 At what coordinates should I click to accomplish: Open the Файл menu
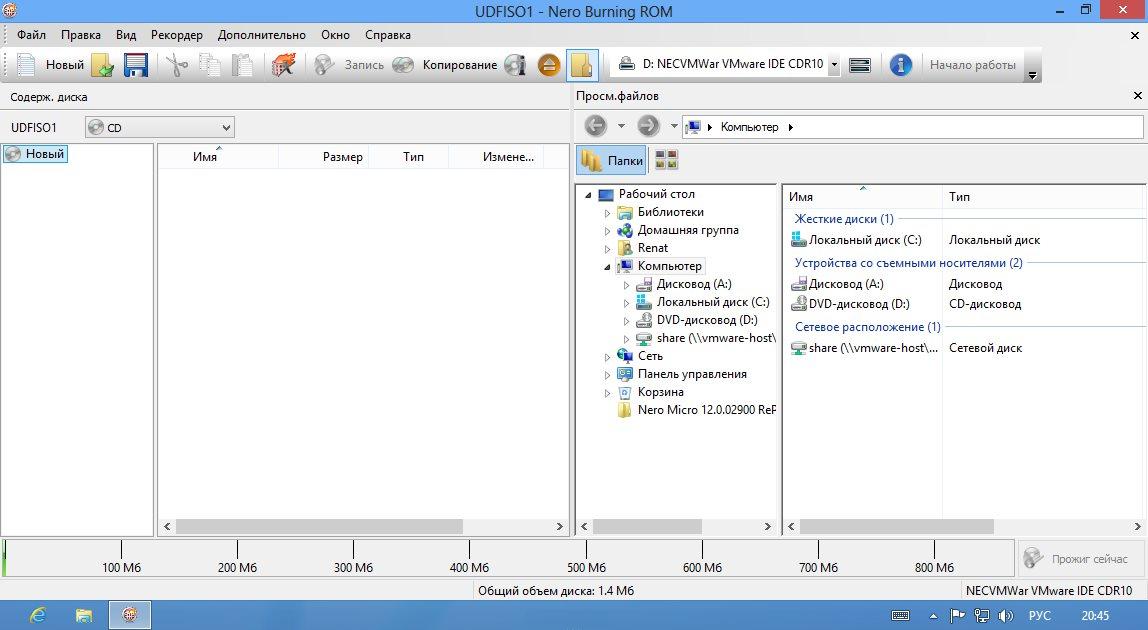tap(31, 34)
